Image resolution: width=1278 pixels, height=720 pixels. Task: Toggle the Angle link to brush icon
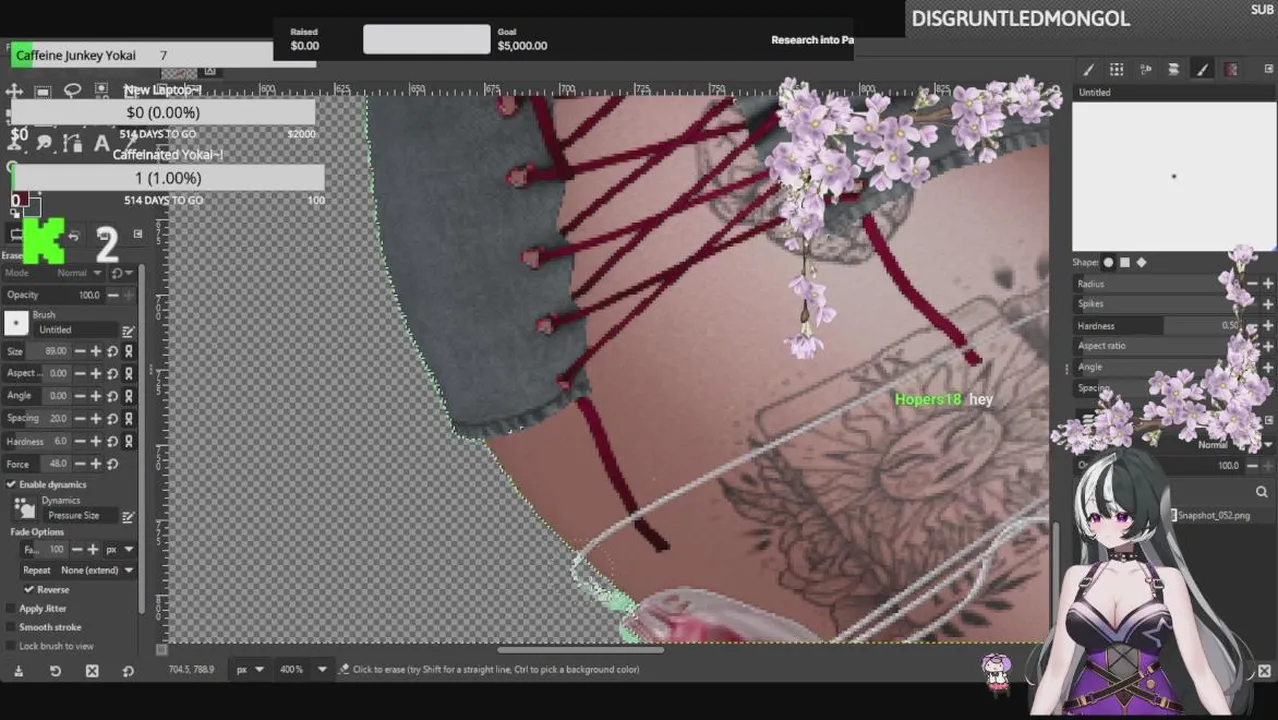pyautogui.click(x=128, y=396)
